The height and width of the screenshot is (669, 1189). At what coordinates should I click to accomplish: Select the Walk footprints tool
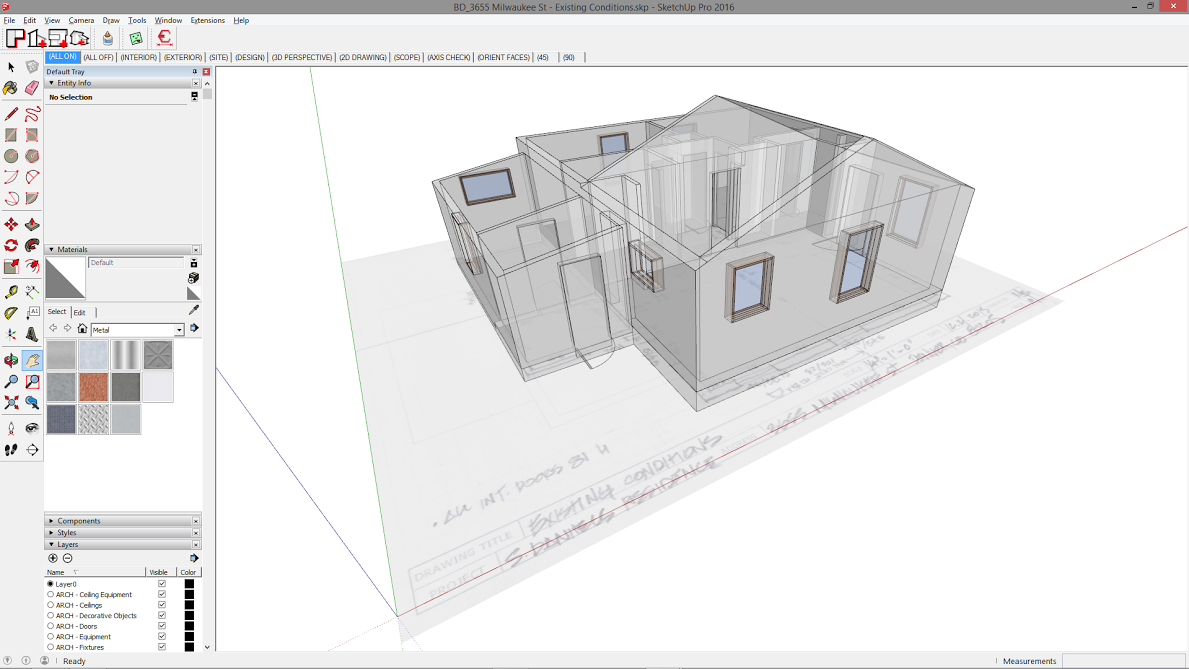(x=11, y=450)
